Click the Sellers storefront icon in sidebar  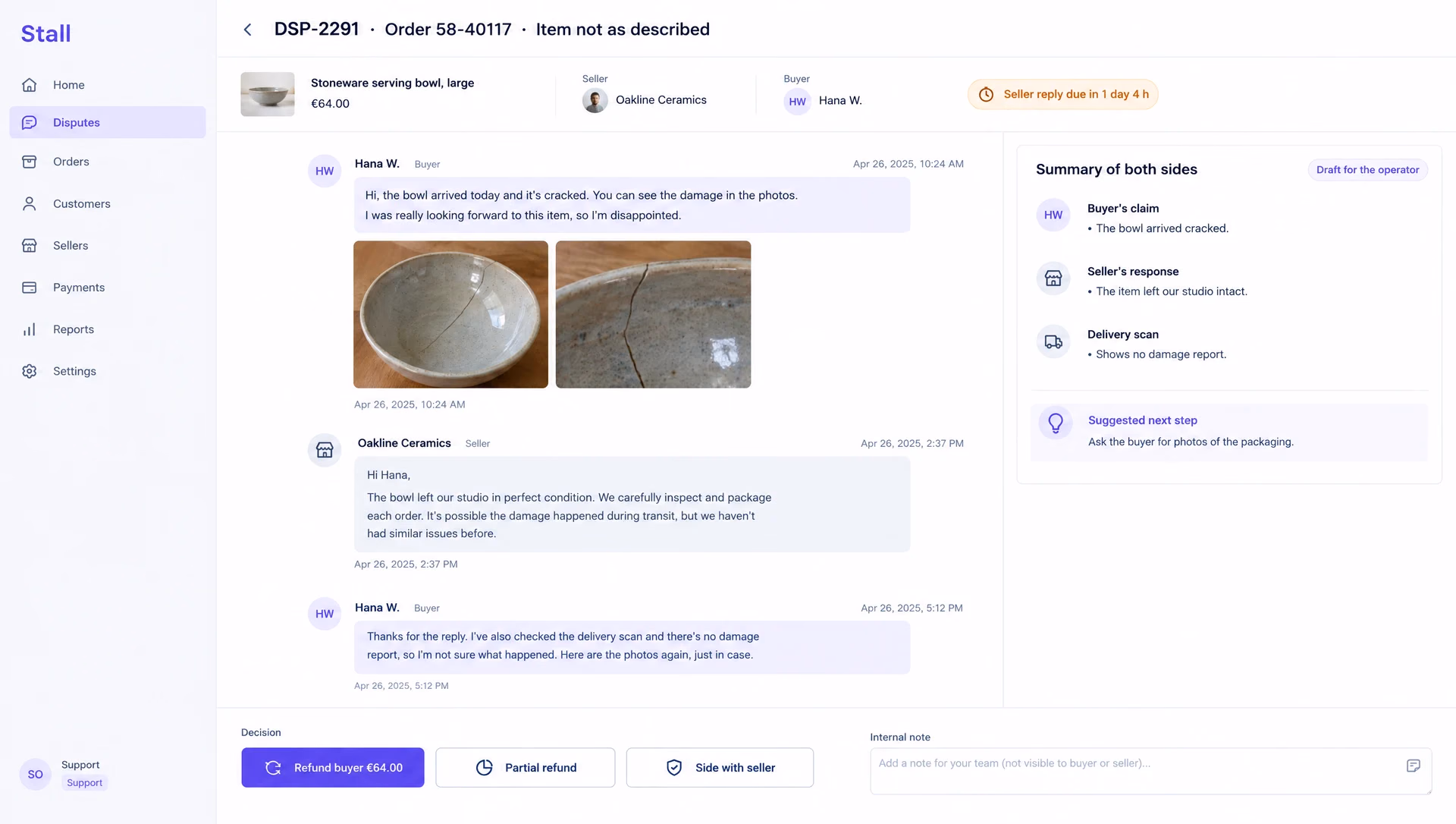(x=30, y=246)
